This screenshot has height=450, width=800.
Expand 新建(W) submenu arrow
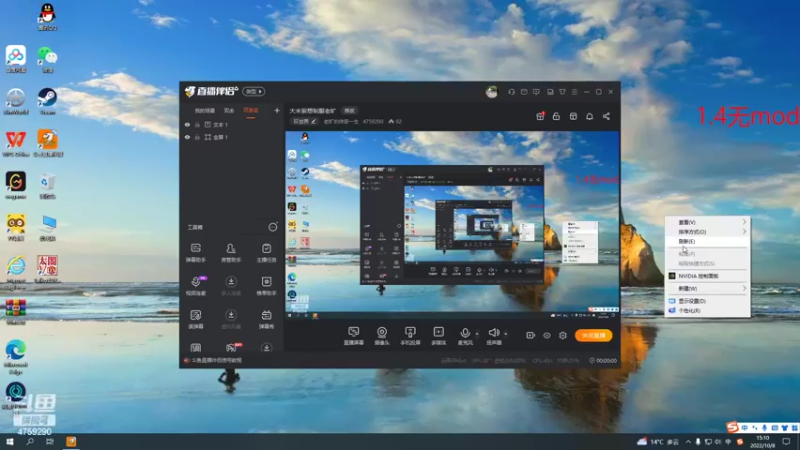click(744, 288)
